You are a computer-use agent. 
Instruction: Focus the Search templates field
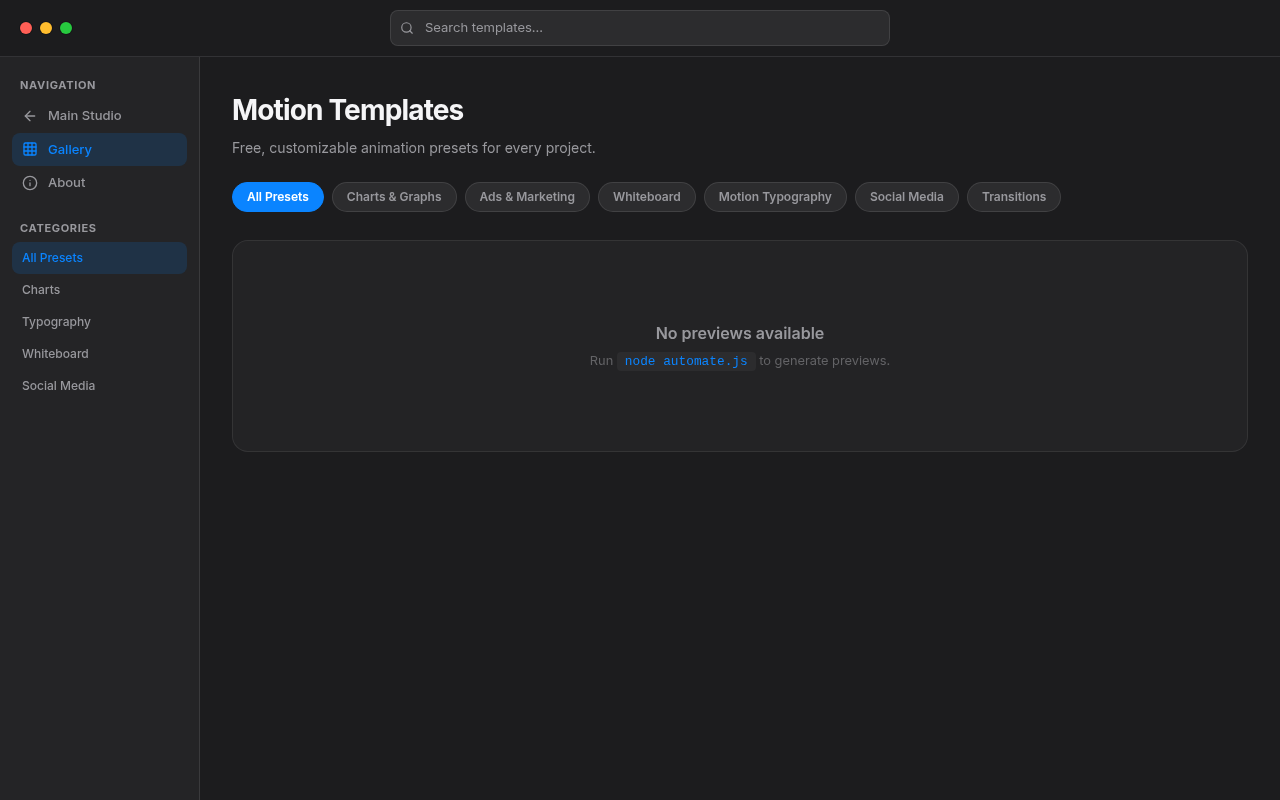tap(640, 28)
